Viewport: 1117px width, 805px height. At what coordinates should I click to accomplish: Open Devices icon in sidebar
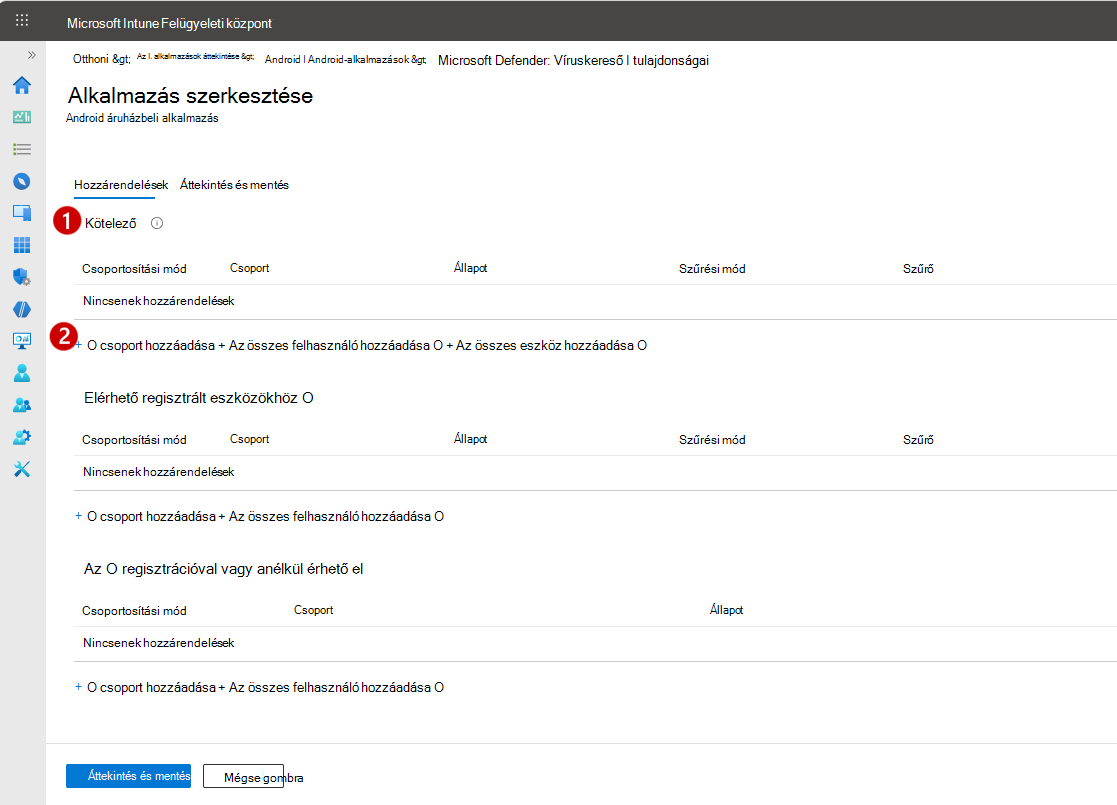(x=22, y=213)
